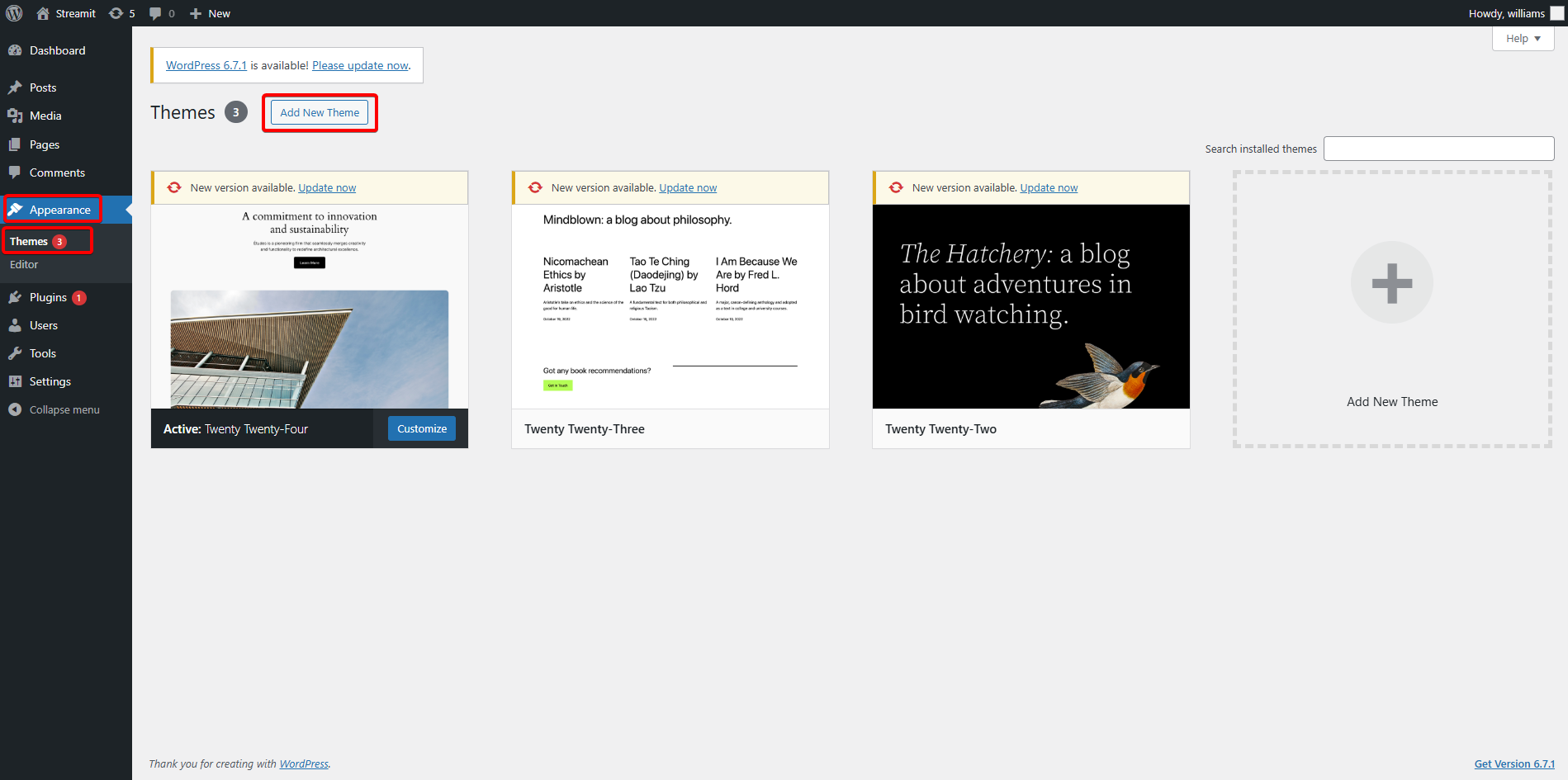Screen dimensions: 1568x780
Task: Click the Tools wrench icon
Action: point(15,353)
